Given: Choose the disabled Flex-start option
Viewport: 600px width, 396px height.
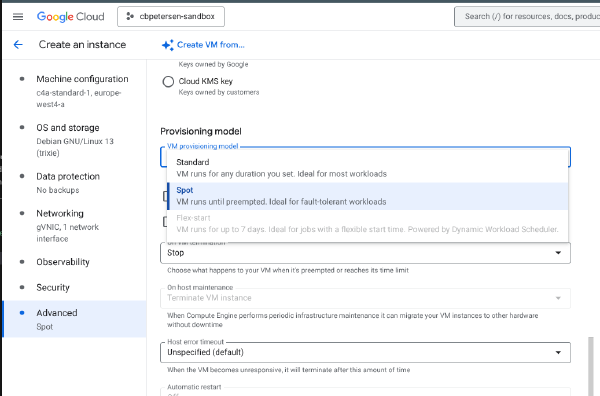Looking at the screenshot, I should 367,223.
